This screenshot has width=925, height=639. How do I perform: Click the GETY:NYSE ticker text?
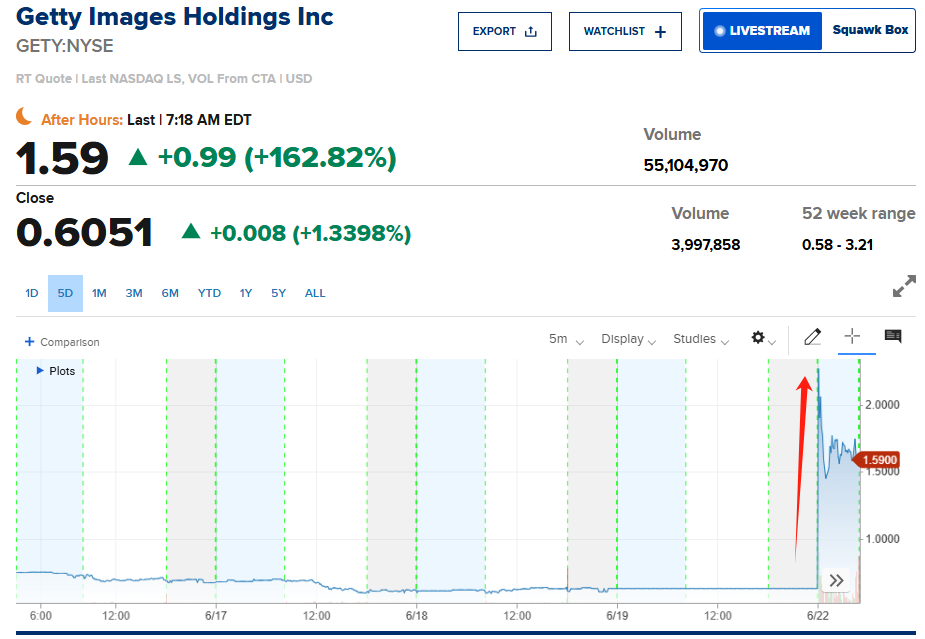[64, 46]
